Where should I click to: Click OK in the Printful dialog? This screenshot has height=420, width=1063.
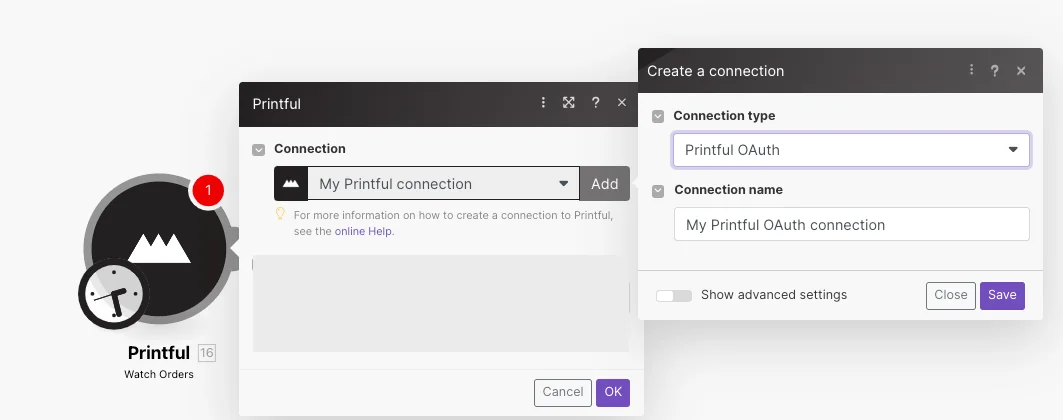(613, 392)
